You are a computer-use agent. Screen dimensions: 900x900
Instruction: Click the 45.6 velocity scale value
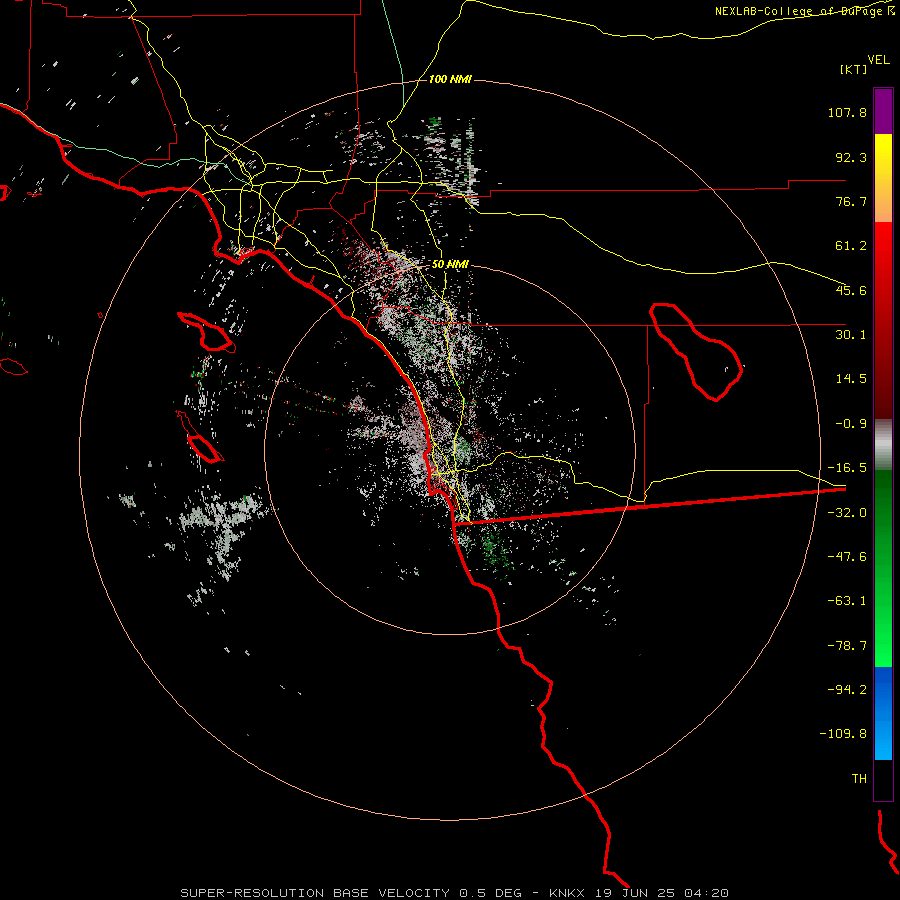point(851,290)
